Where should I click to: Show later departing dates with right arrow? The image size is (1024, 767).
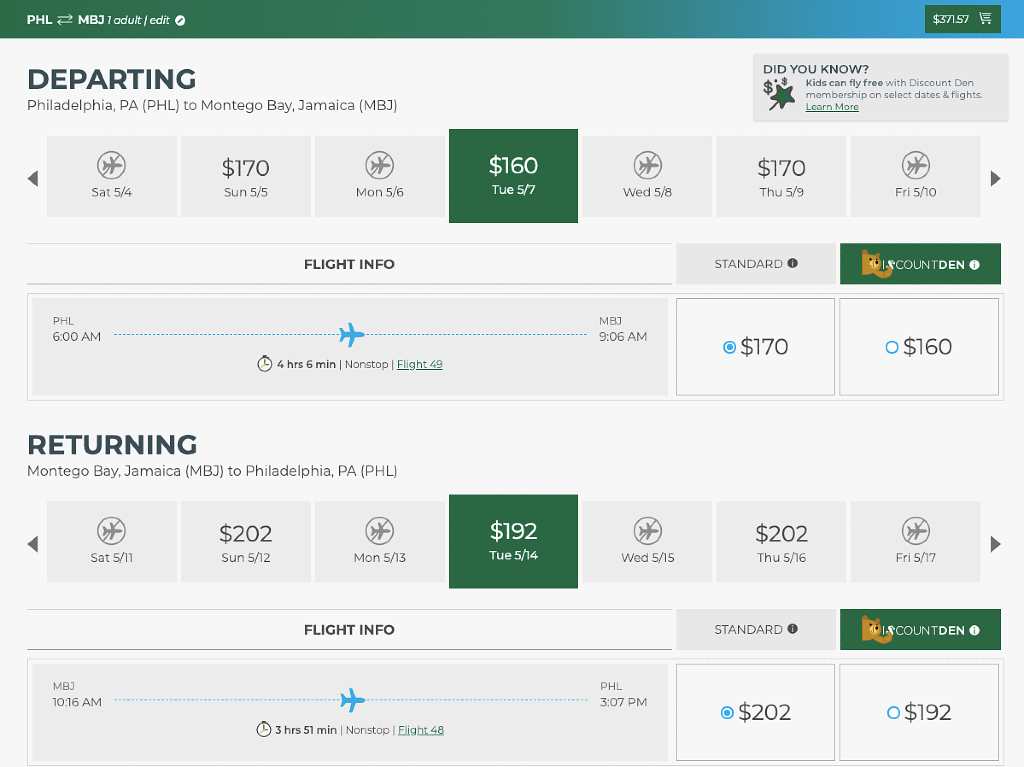click(995, 178)
